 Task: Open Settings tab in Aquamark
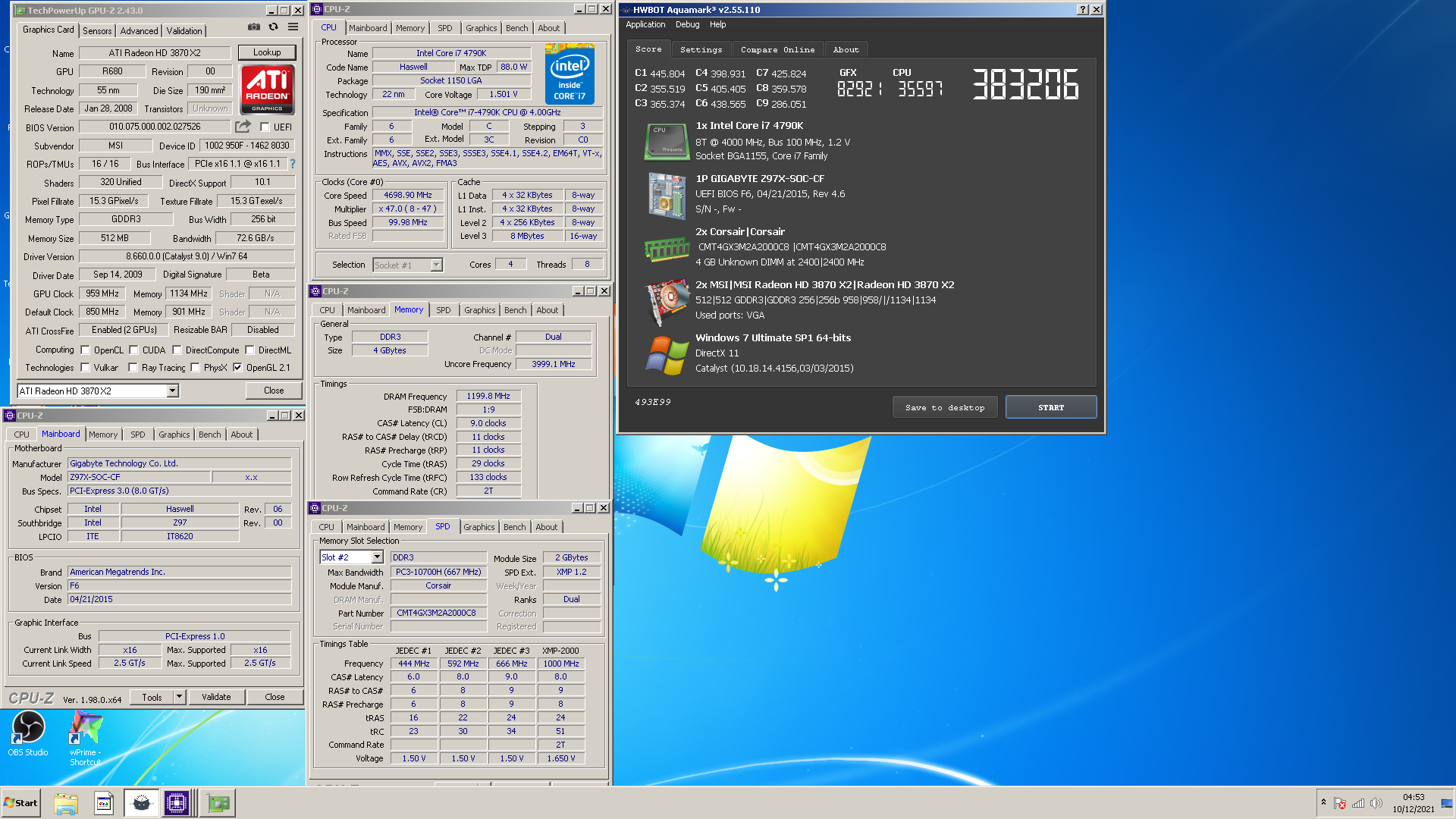click(x=701, y=49)
